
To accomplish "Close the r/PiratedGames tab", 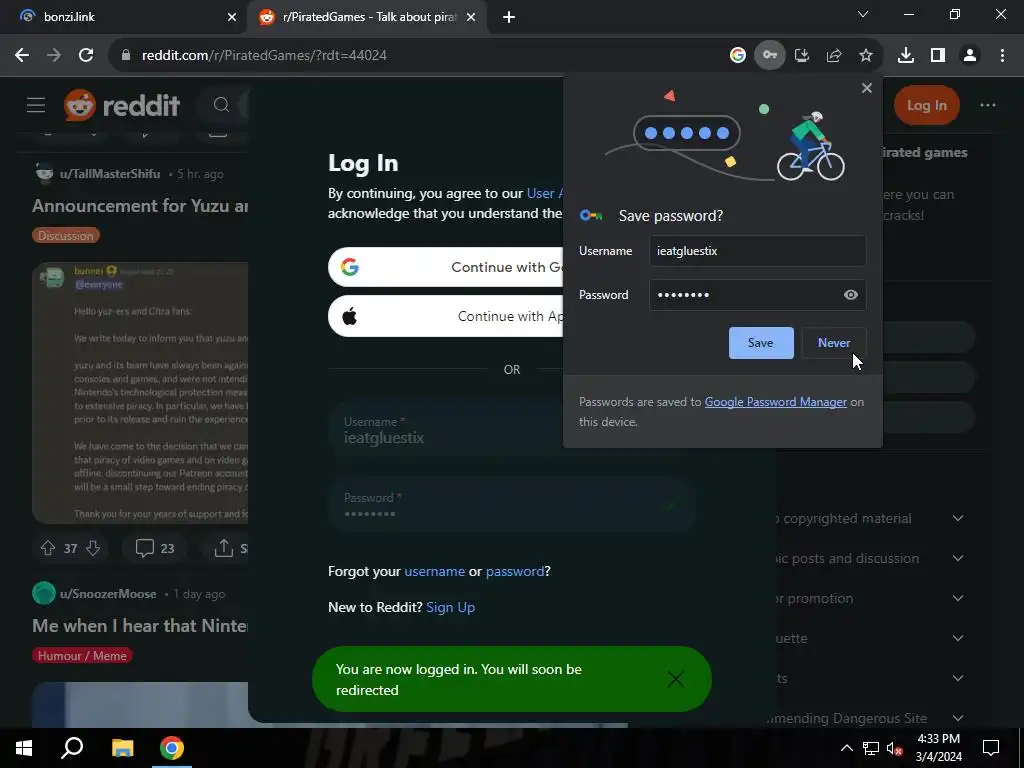I will pos(471,17).
